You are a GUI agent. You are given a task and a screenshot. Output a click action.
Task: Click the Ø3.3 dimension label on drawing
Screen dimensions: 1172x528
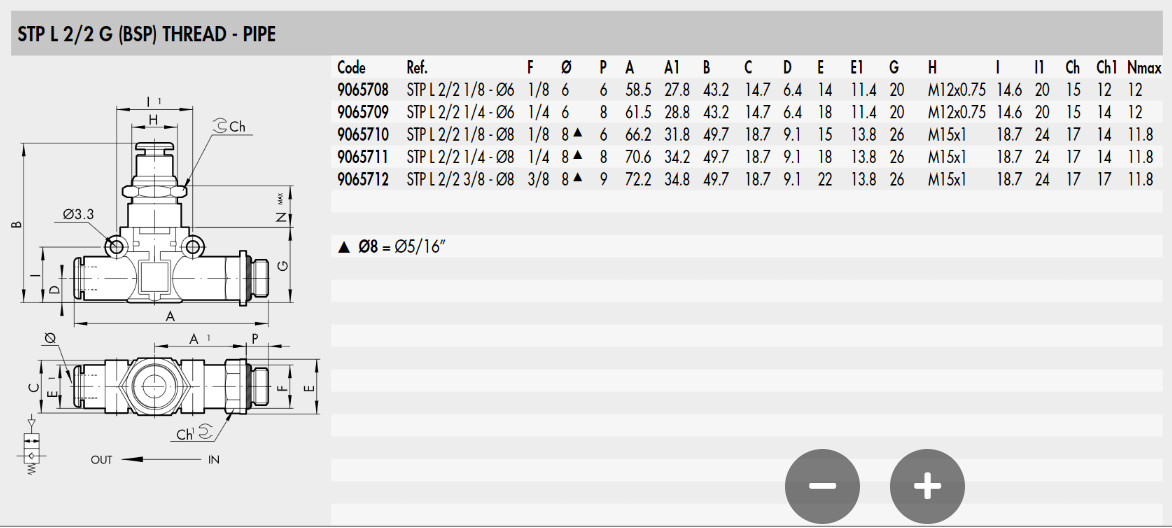click(x=79, y=214)
